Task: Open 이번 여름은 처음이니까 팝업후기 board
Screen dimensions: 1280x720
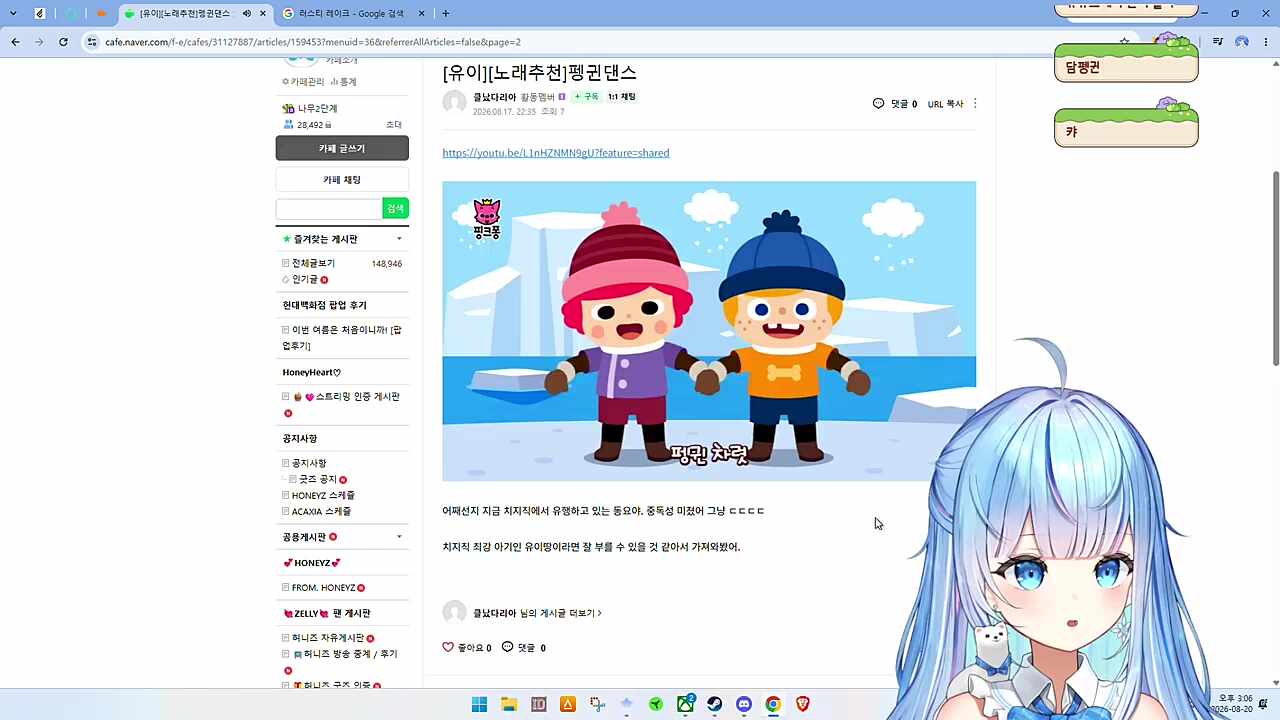Action: [342, 337]
